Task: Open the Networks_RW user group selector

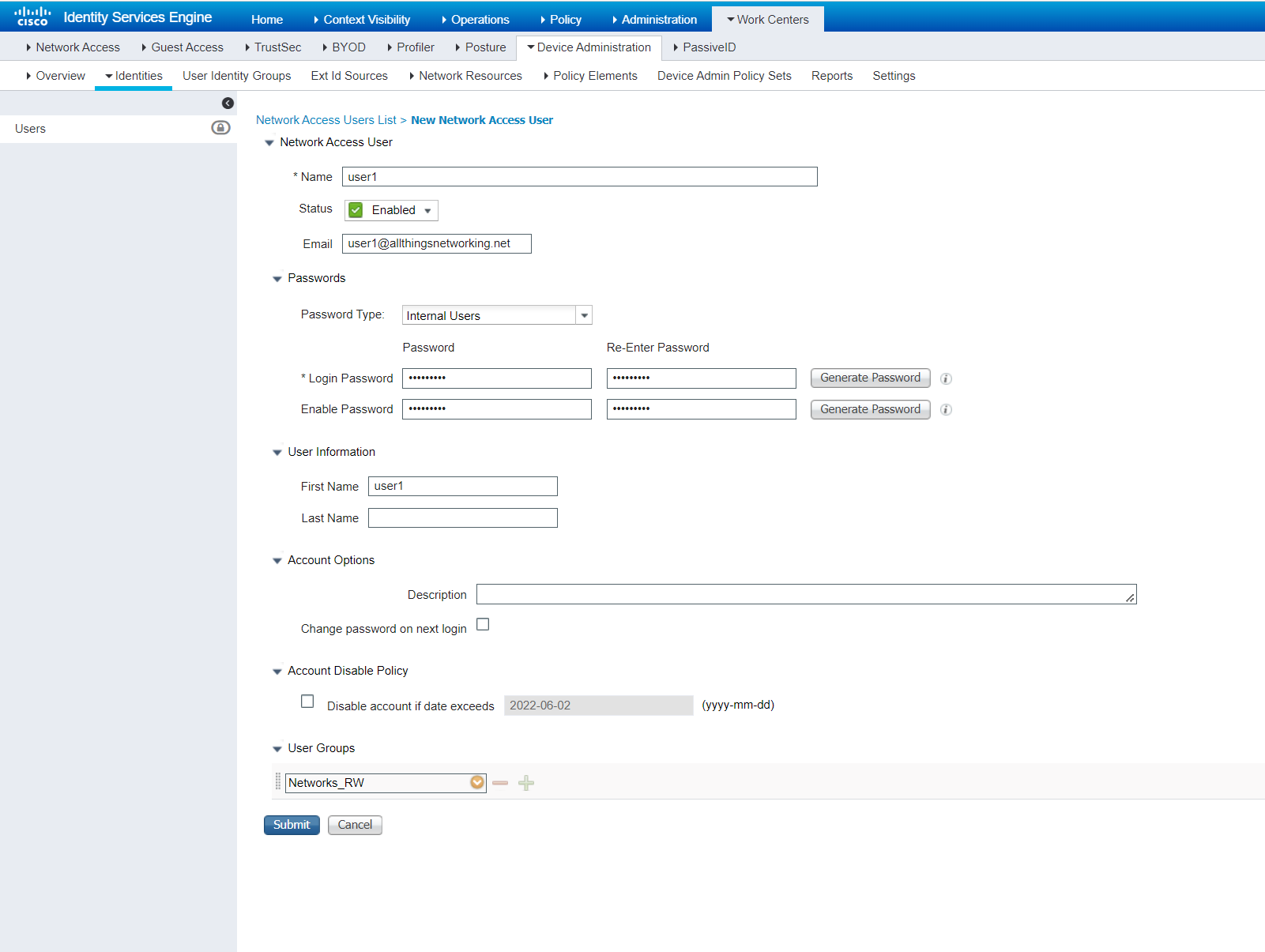Action: [x=477, y=782]
